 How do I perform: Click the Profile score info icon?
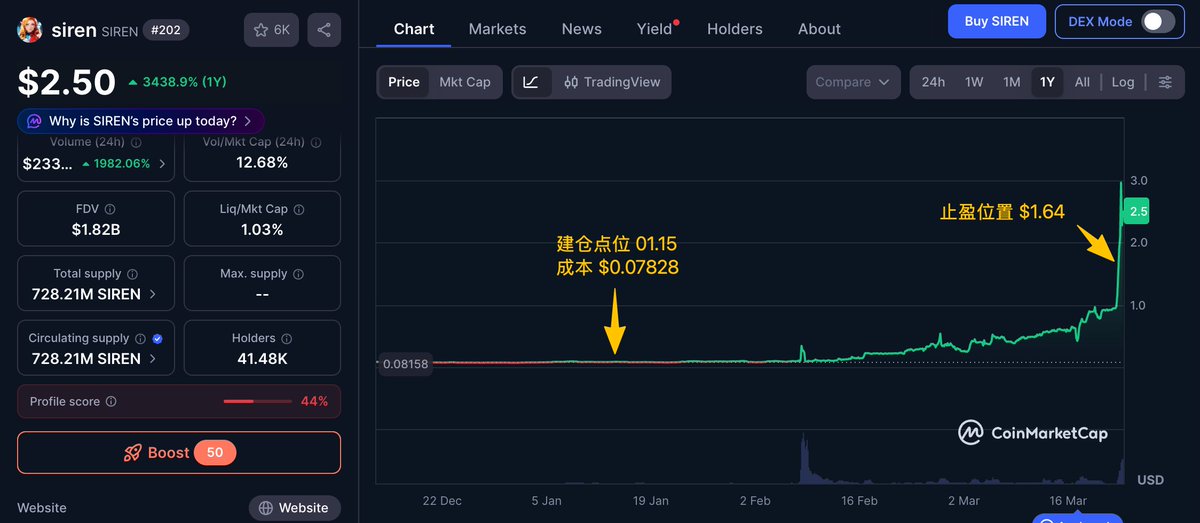[x=111, y=401]
